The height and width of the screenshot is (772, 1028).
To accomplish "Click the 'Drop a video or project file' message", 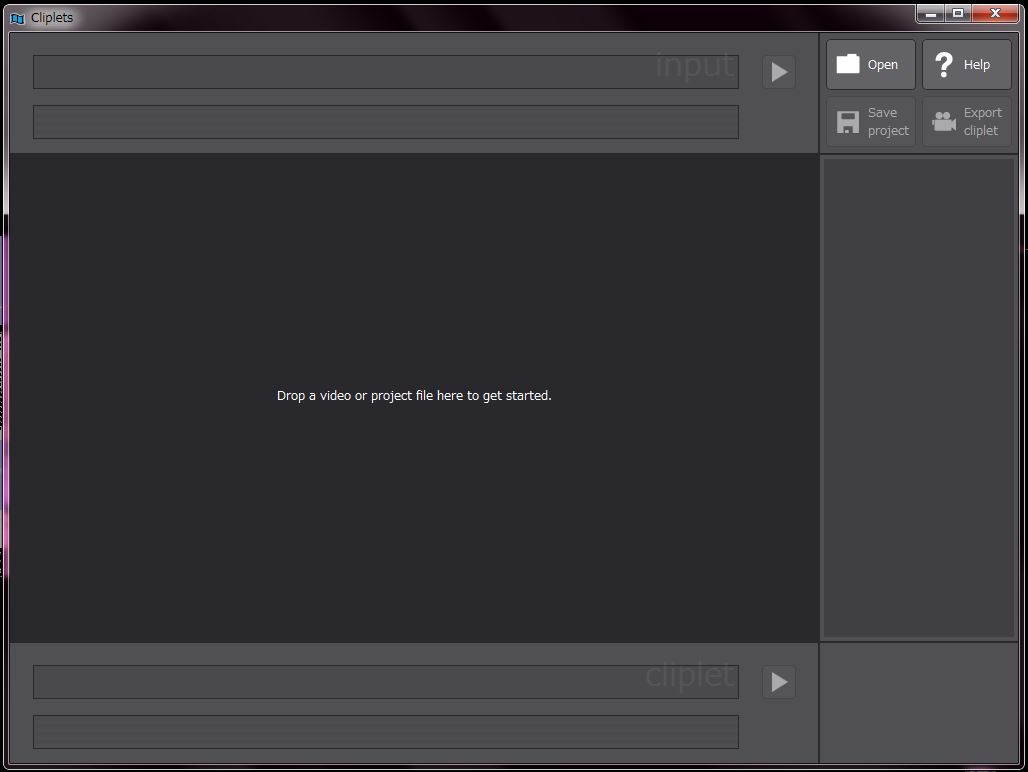I will click(414, 395).
